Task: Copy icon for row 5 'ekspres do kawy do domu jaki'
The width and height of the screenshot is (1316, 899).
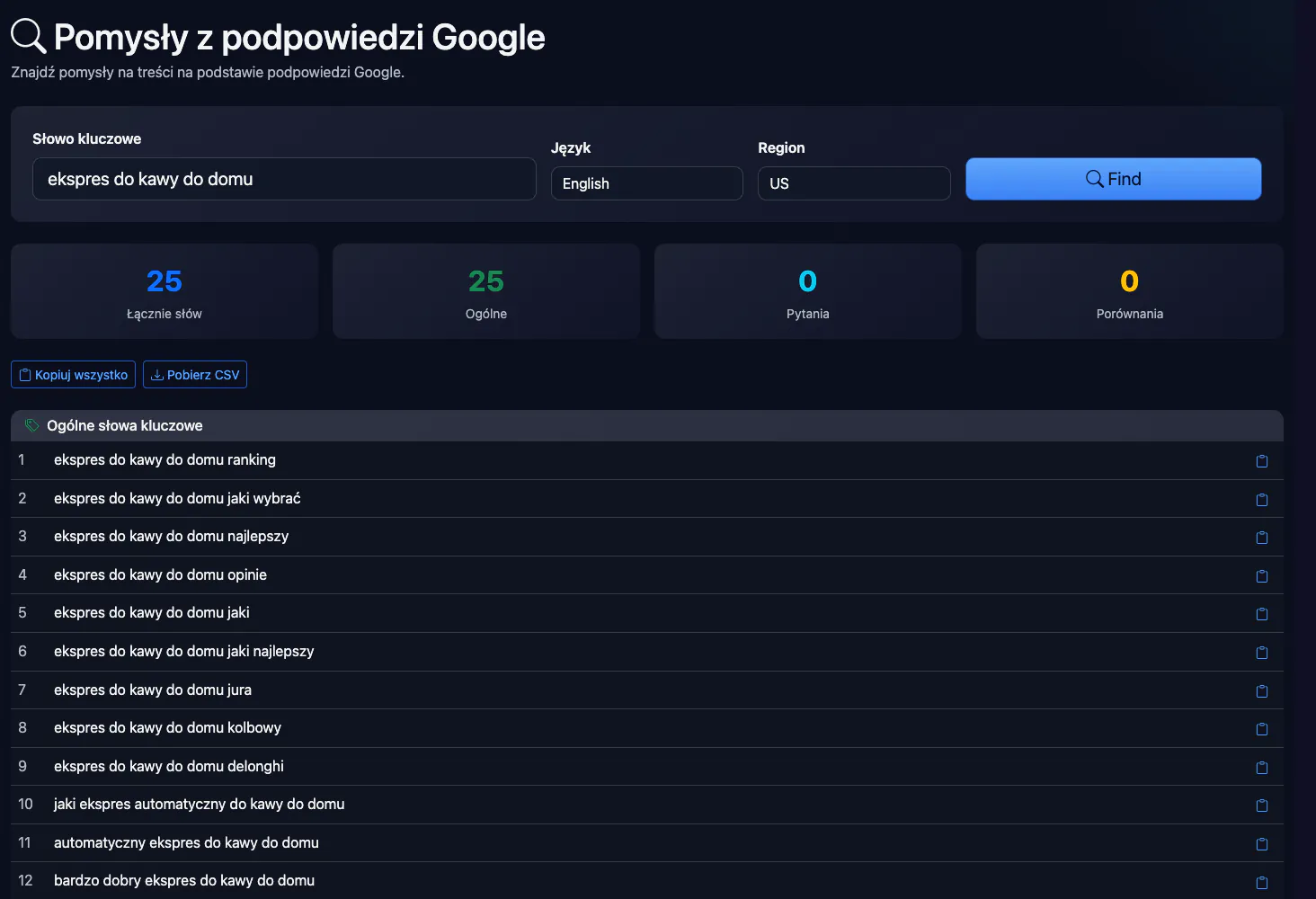Action: (x=1262, y=614)
